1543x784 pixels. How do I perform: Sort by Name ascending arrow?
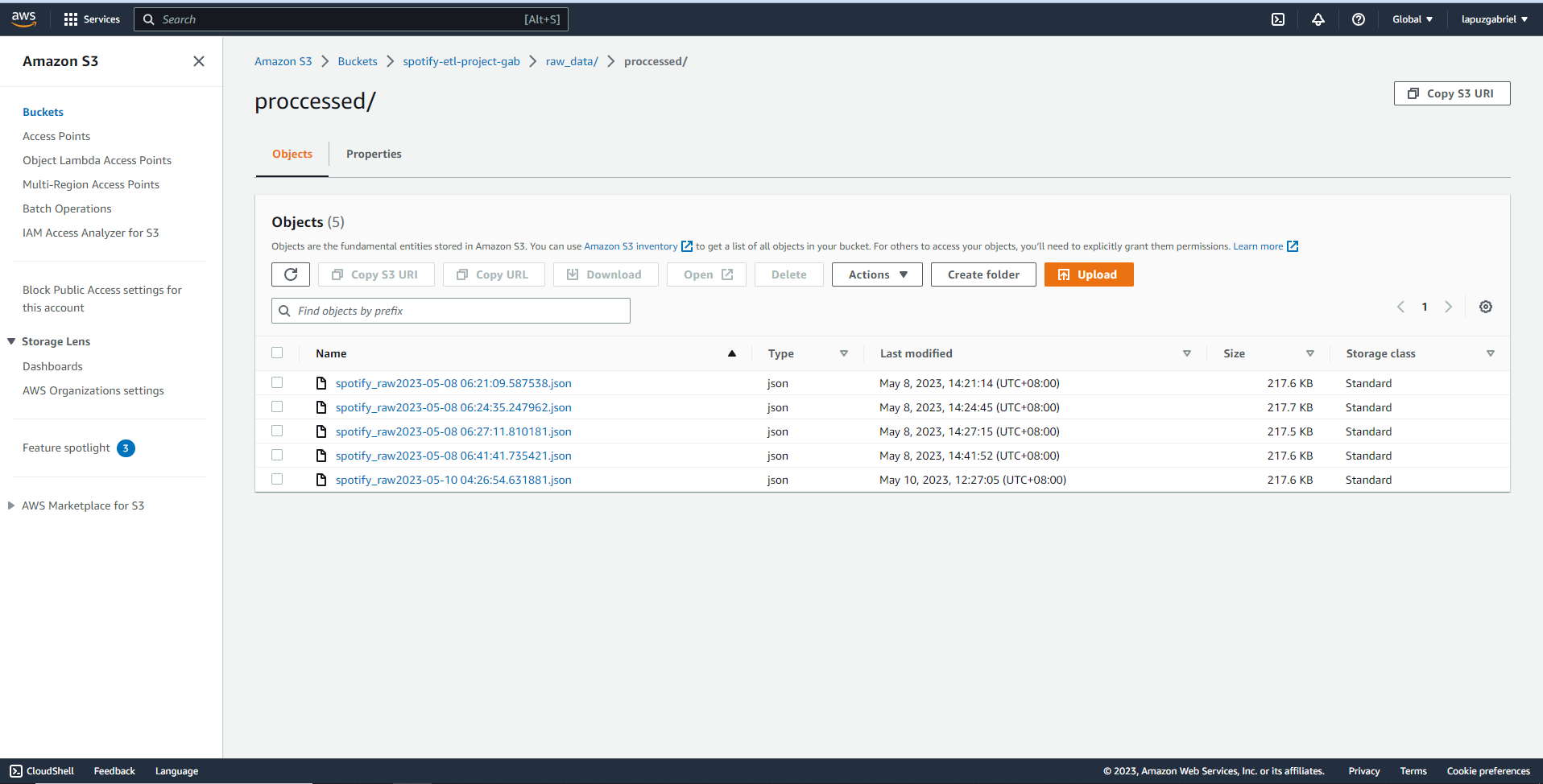tap(732, 353)
